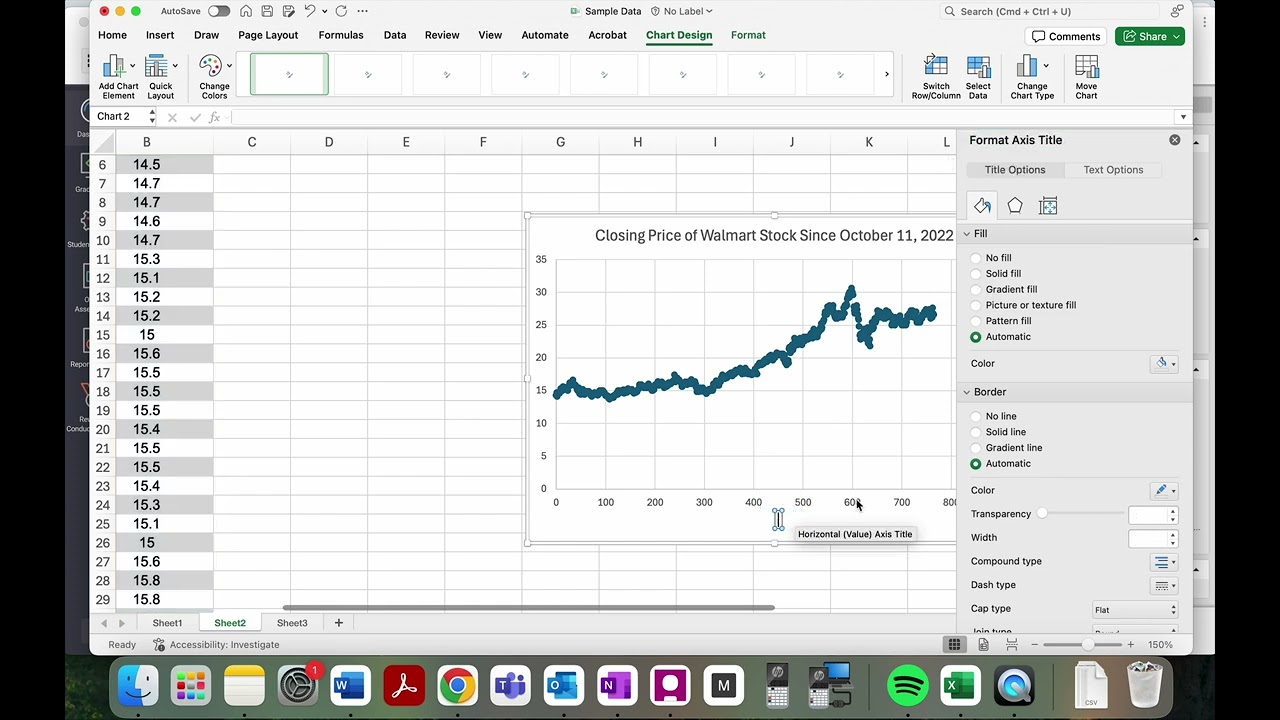The image size is (1280, 720).
Task: Switch to the Format ribbon tab
Action: (x=748, y=35)
